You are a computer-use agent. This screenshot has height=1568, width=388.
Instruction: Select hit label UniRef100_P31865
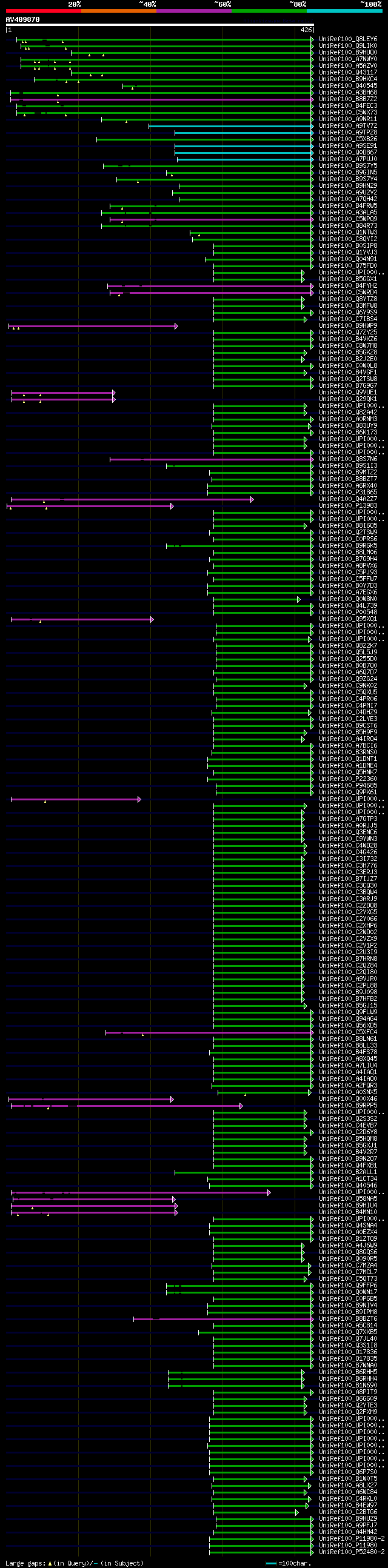[348, 493]
